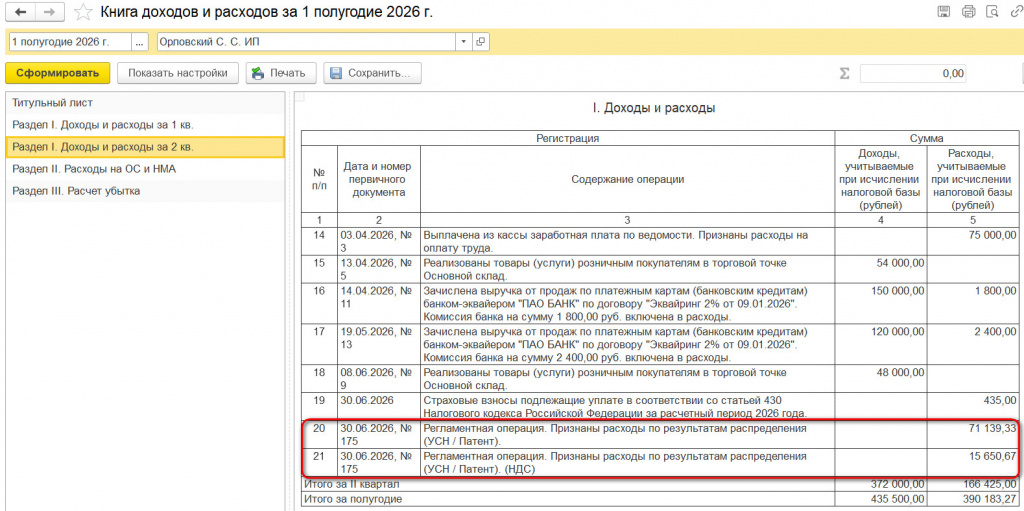
Task: Select income cell 150 000,00
Action: coord(881,303)
